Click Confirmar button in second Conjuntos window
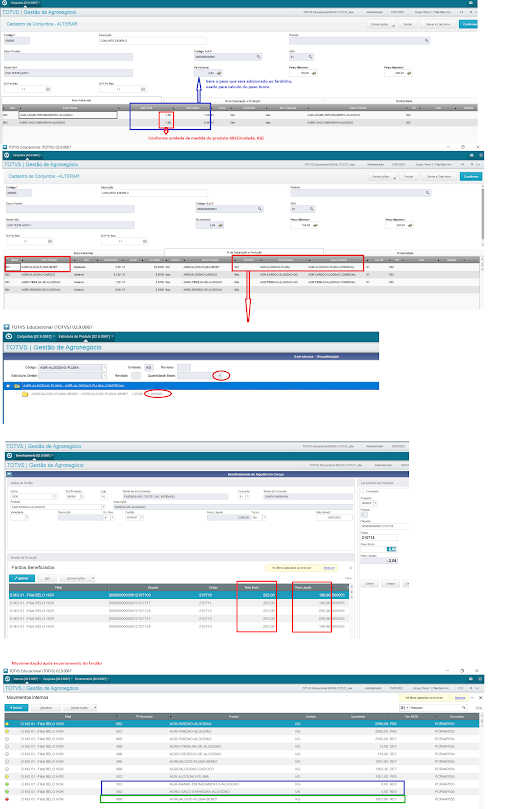This screenshot has height=809, width=512. tap(471, 176)
